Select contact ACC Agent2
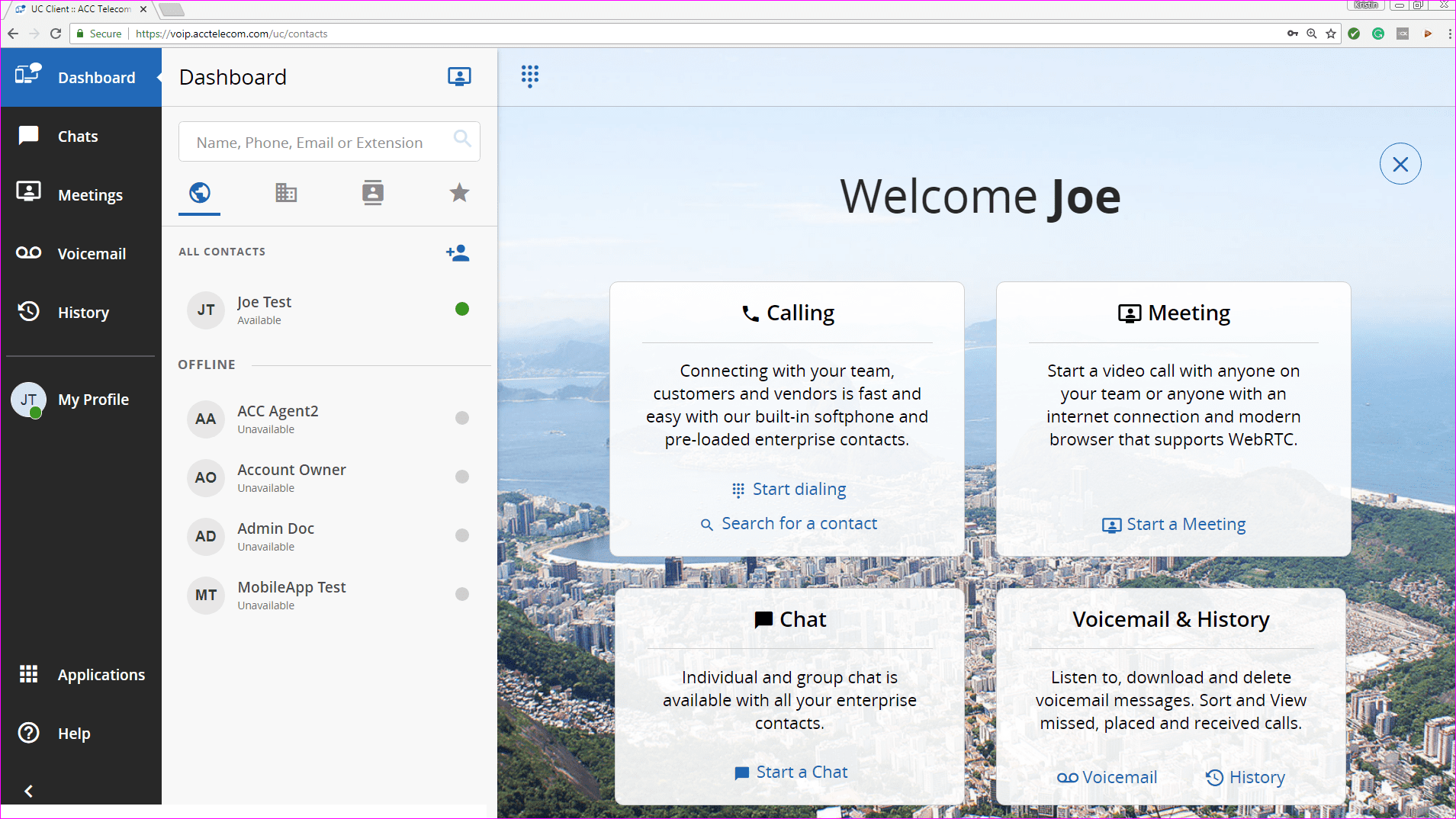1456x819 pixels. click(329, 419)
